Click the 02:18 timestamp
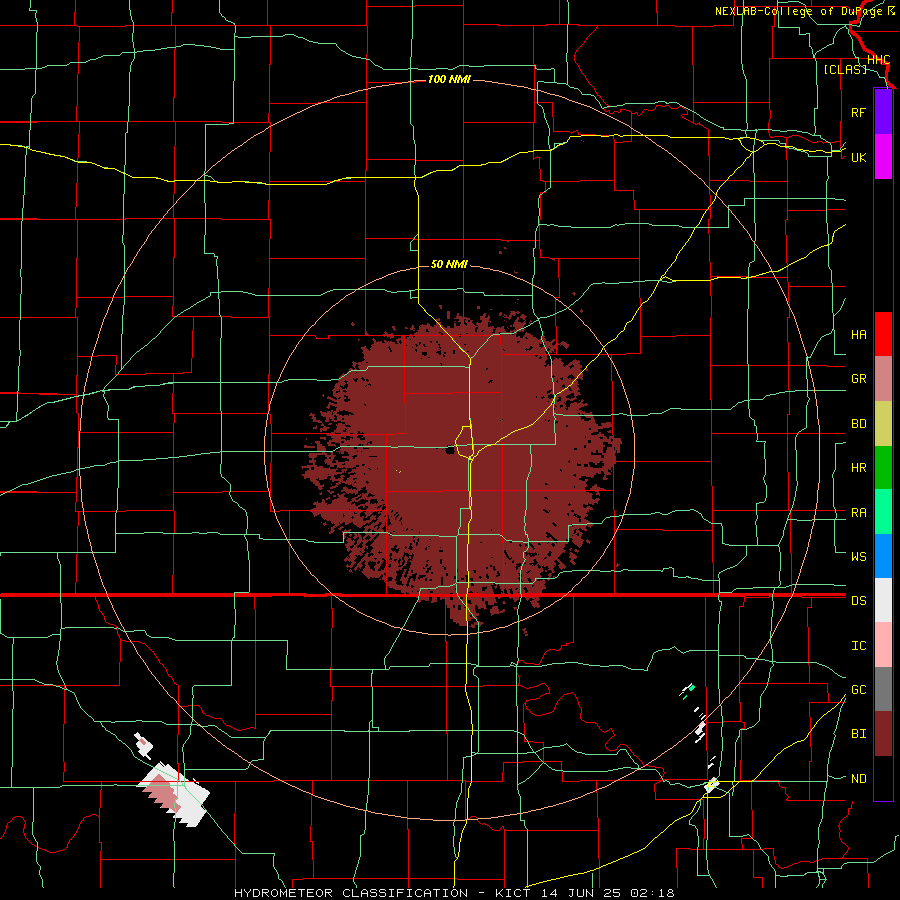This screenshot has height=900, width=900. click(651, 893)
